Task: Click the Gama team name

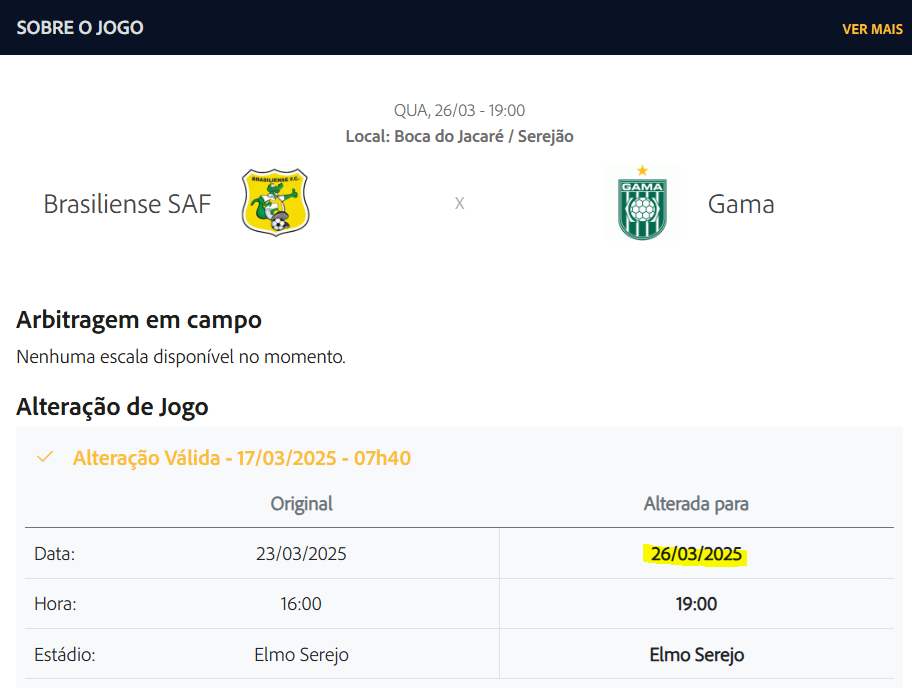Action: pos(741,204)
